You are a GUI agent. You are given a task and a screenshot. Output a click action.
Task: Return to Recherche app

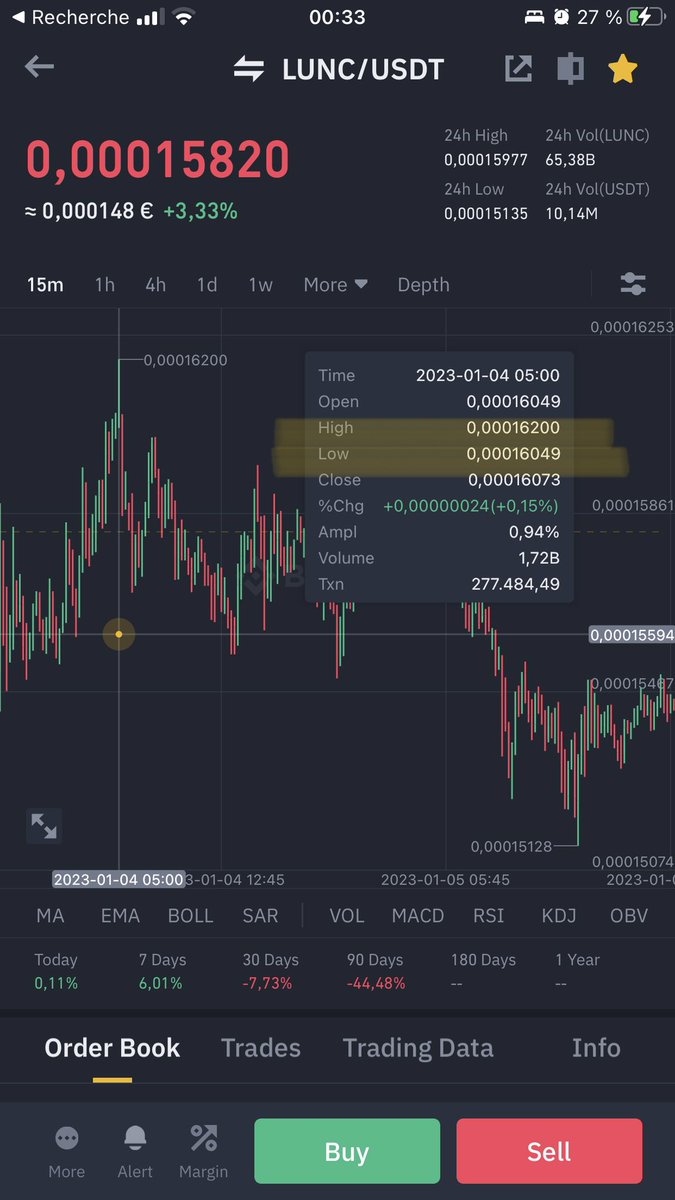[70, 17]
